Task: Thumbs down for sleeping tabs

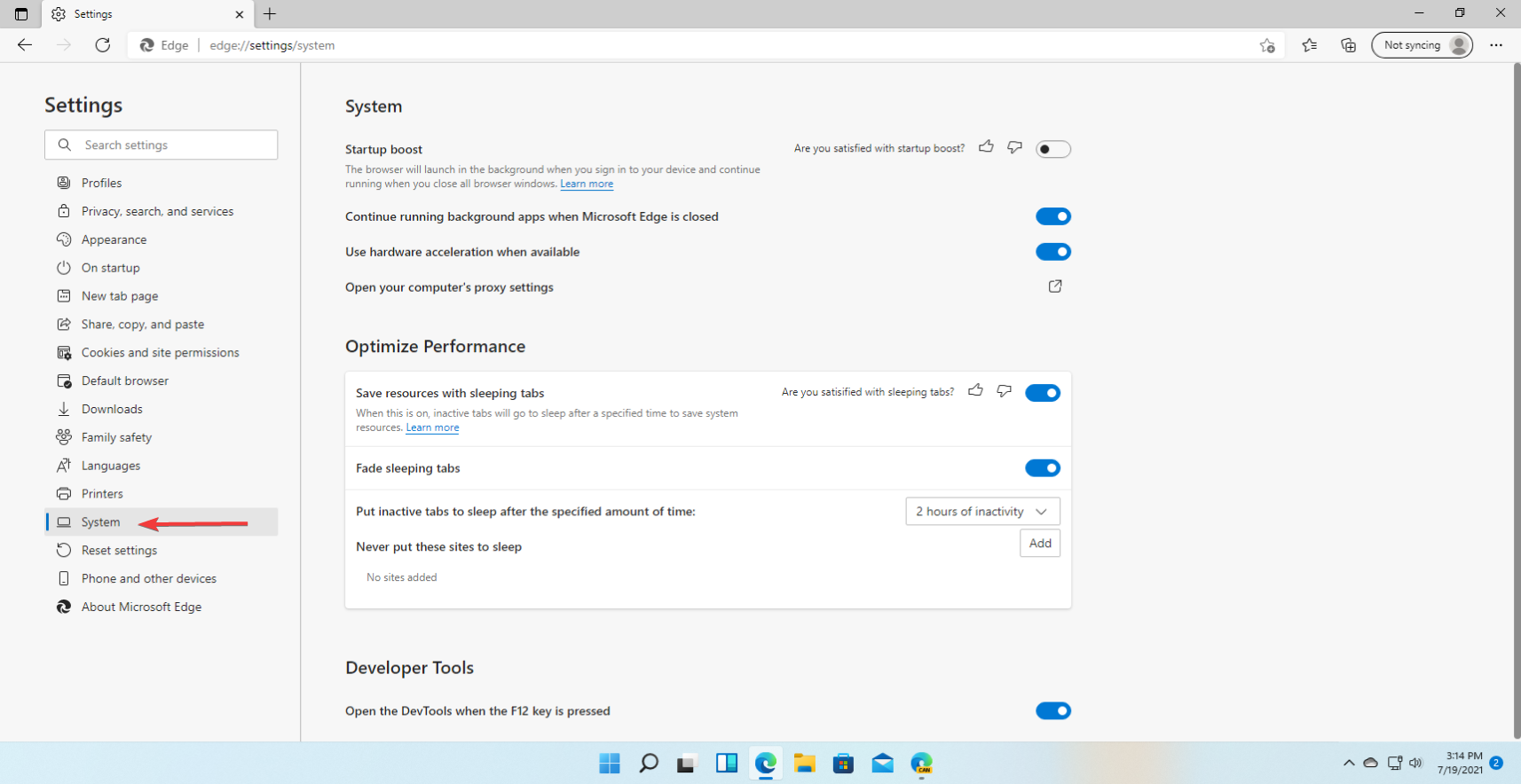Action: pyautogui.click(x=1004, y=390)
